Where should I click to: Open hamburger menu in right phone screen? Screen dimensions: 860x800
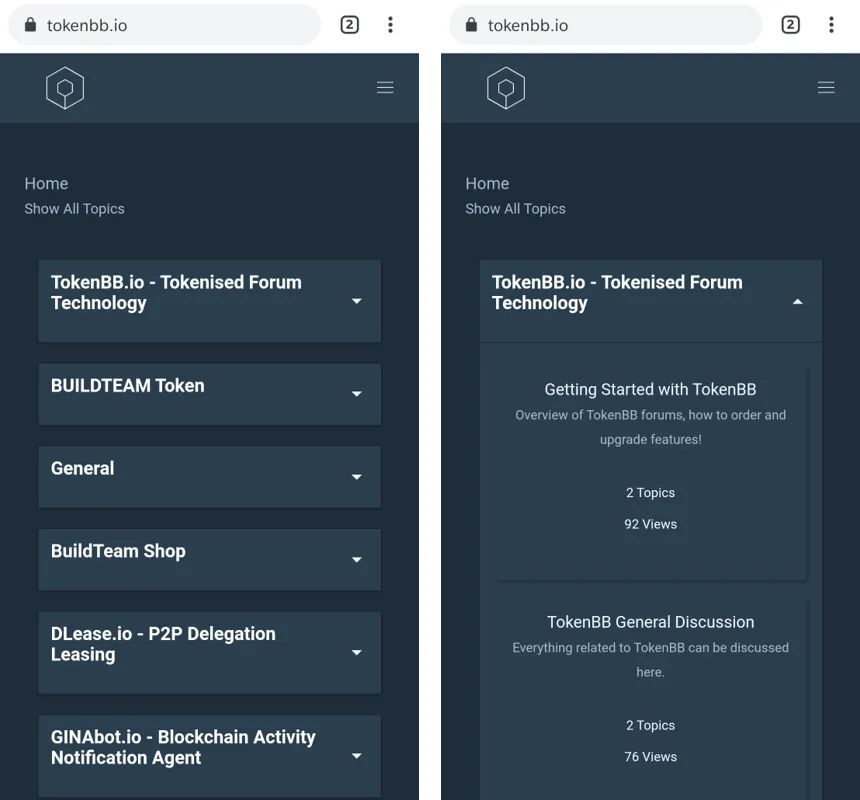click(826, 88)
